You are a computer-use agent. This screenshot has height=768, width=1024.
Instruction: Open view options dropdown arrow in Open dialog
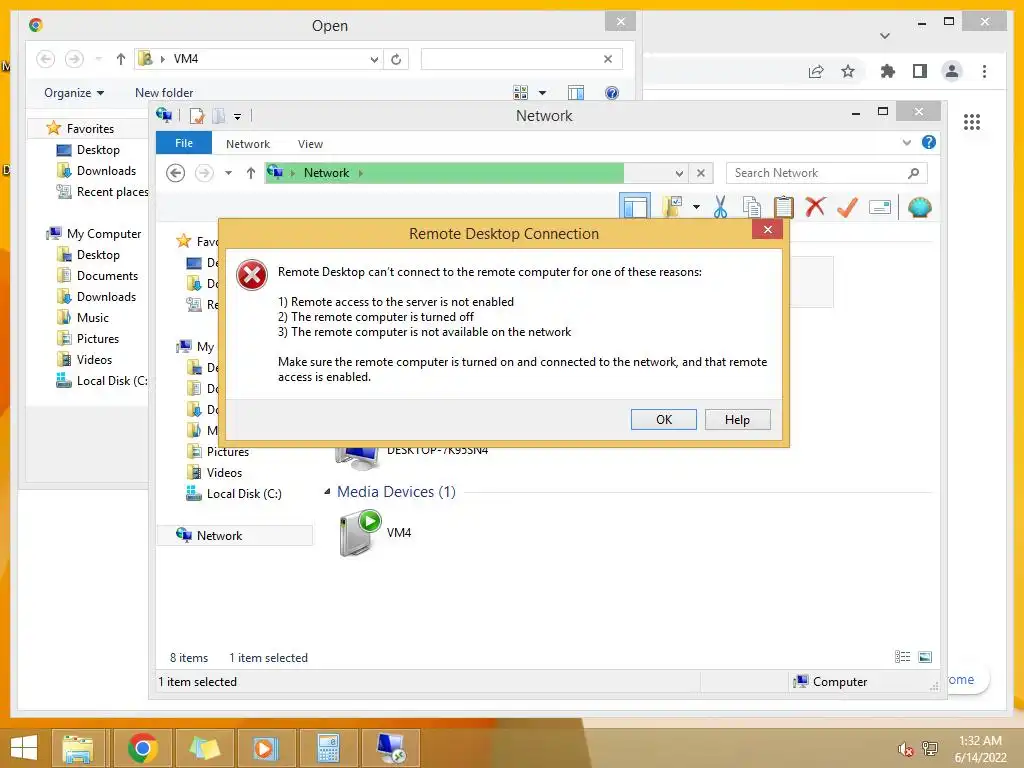click(x=542, y=93)
